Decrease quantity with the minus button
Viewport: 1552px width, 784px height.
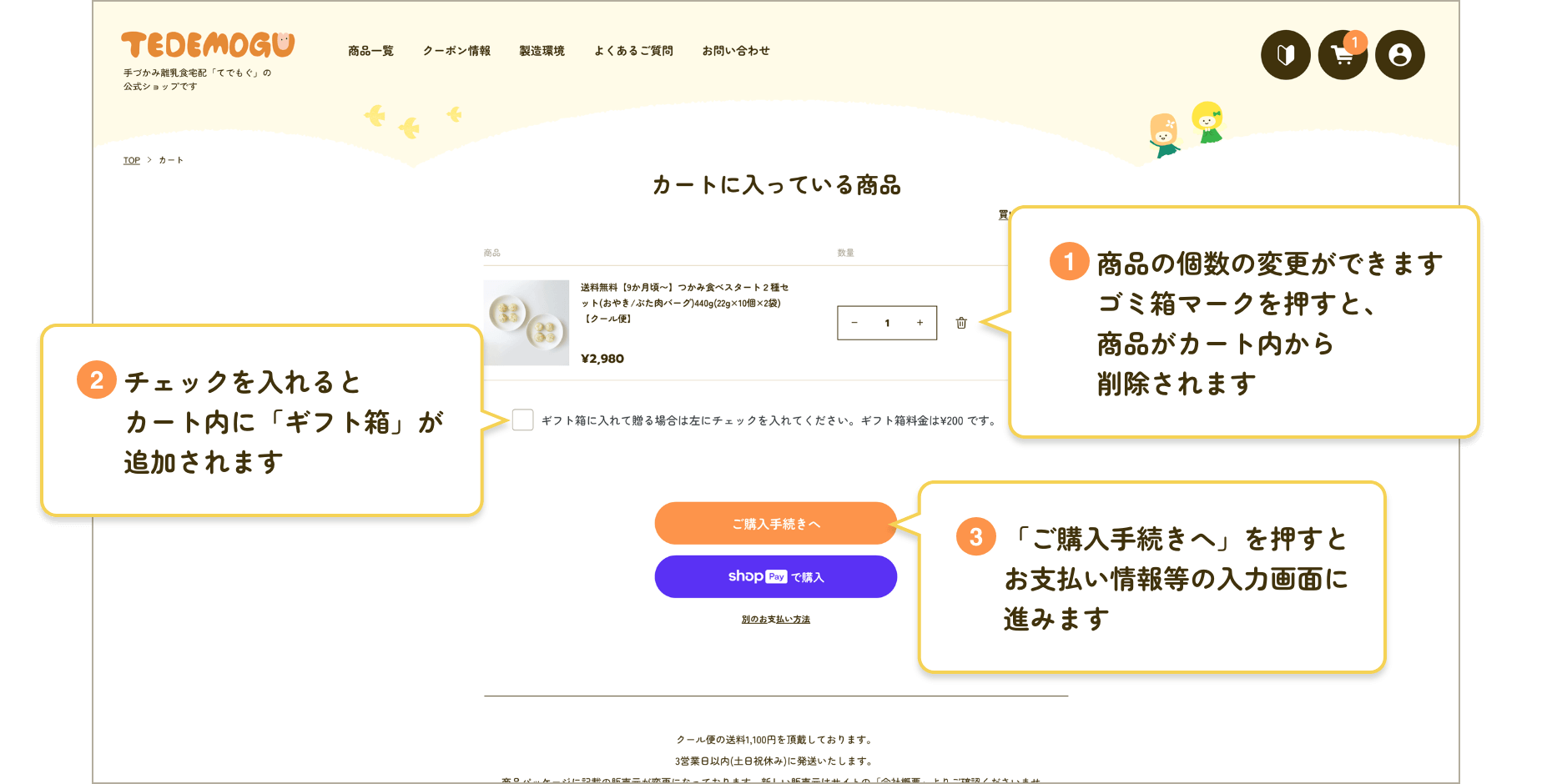pyautogui.click(x=854, y=323)
